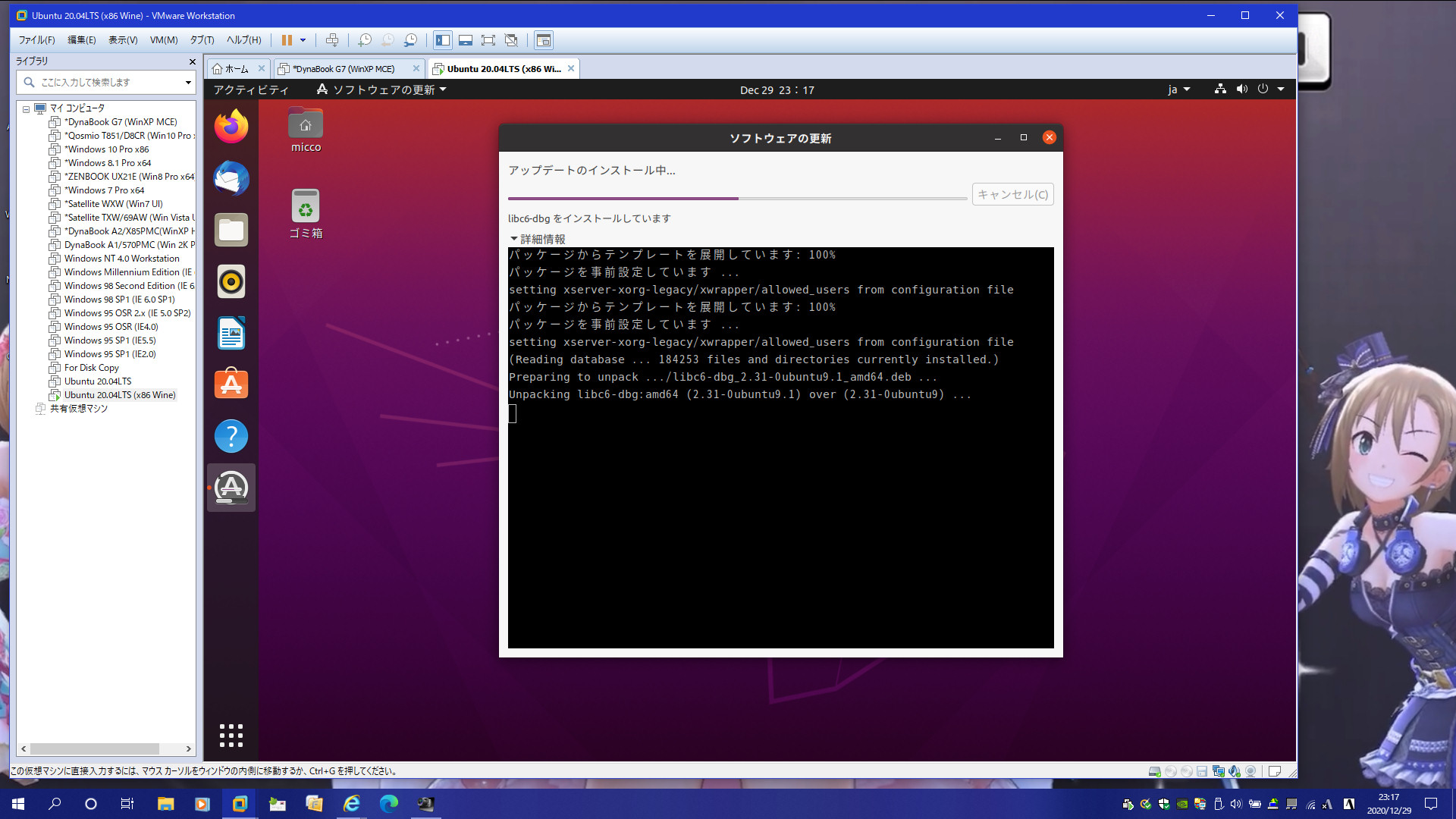Collapse the 詳細情報 details section
This screenshot has height=819, width=1456.
pyautogui.click(x=537, y=239)
